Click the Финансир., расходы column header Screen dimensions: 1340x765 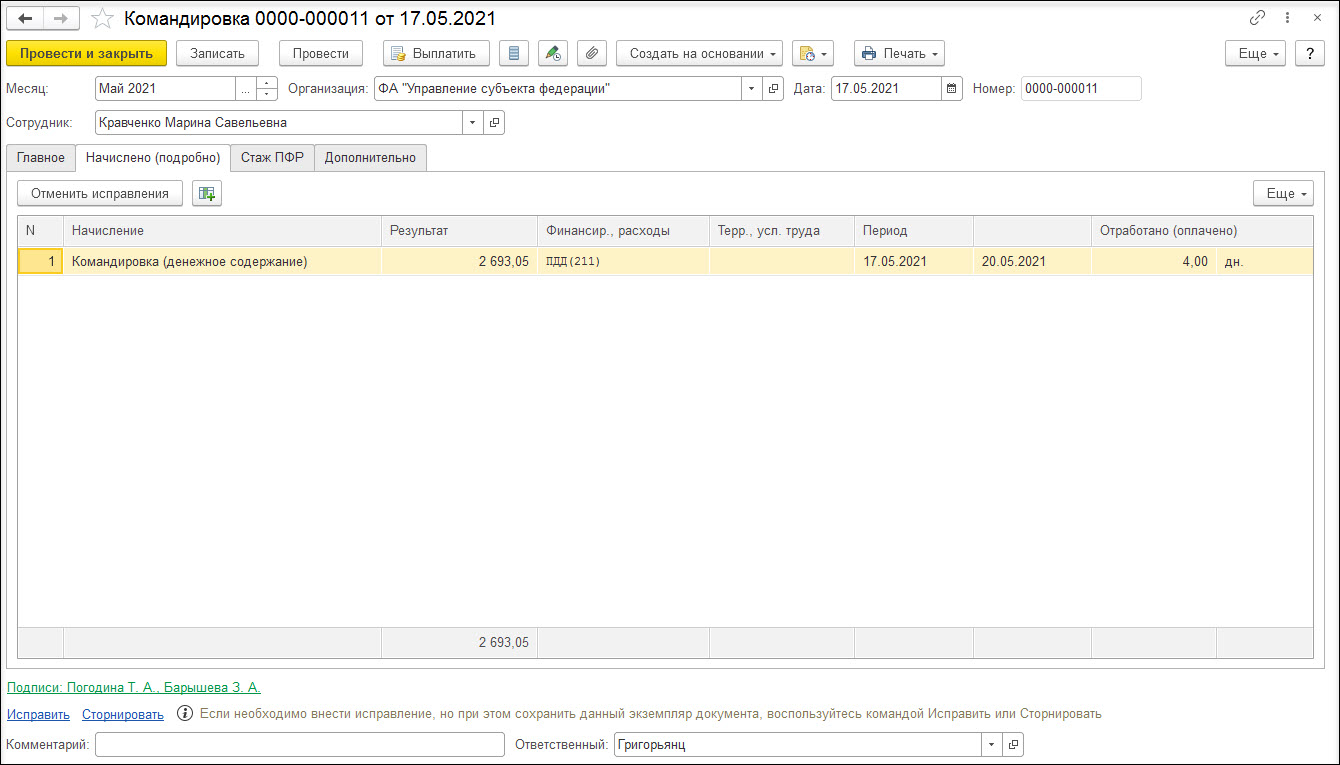tap(623, 230)
